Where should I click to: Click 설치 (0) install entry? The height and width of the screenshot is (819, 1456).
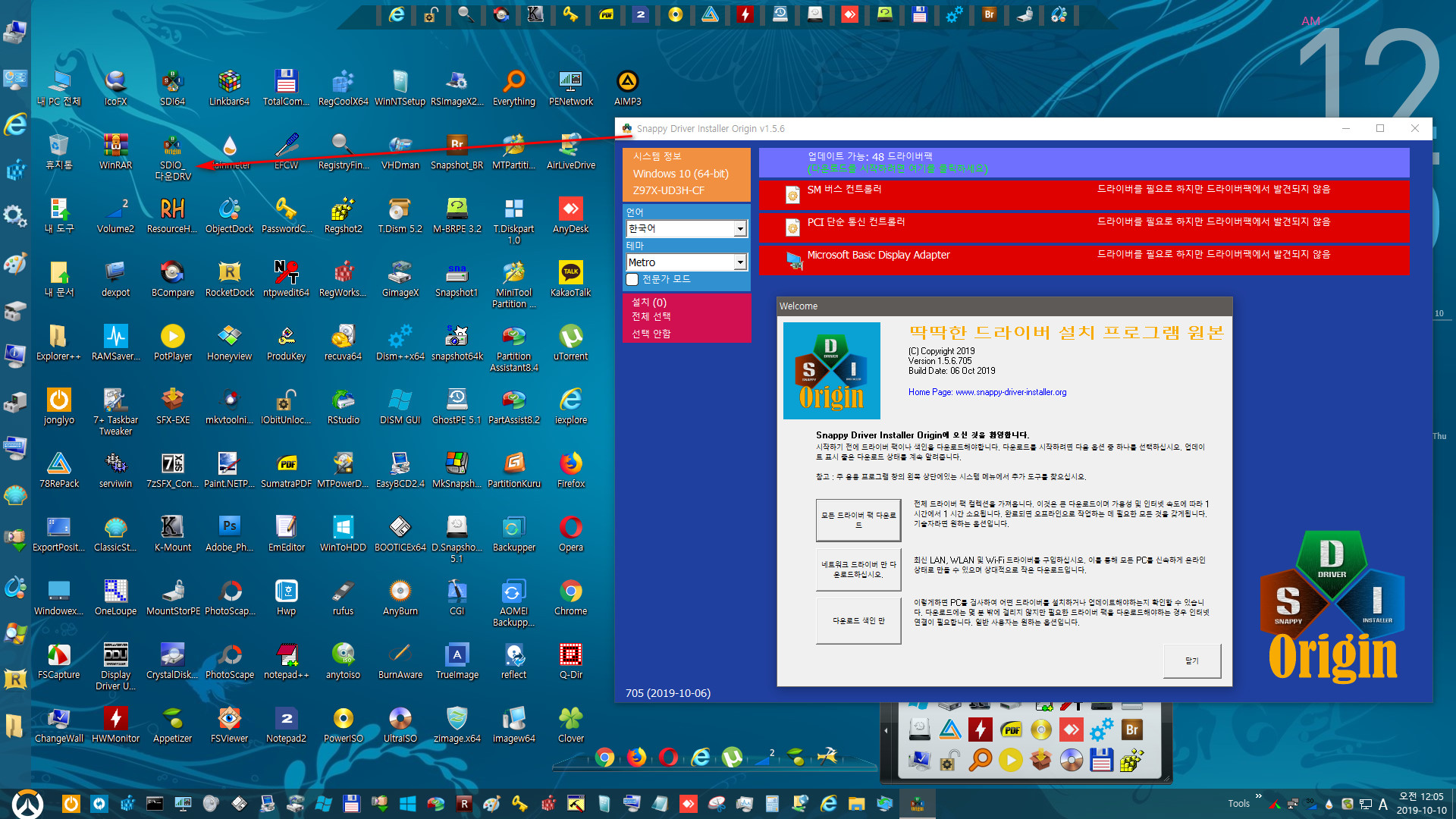649,302
